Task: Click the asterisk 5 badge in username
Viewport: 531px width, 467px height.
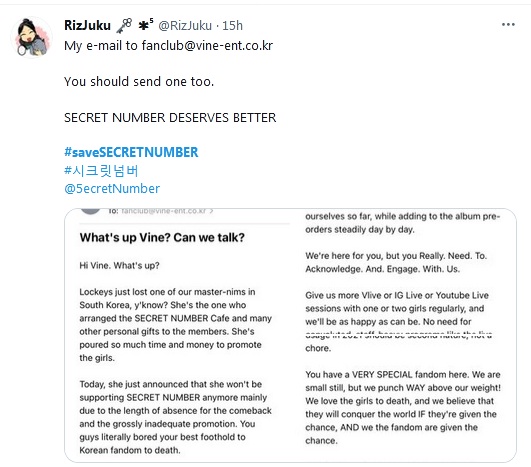Action: (146, 24)
